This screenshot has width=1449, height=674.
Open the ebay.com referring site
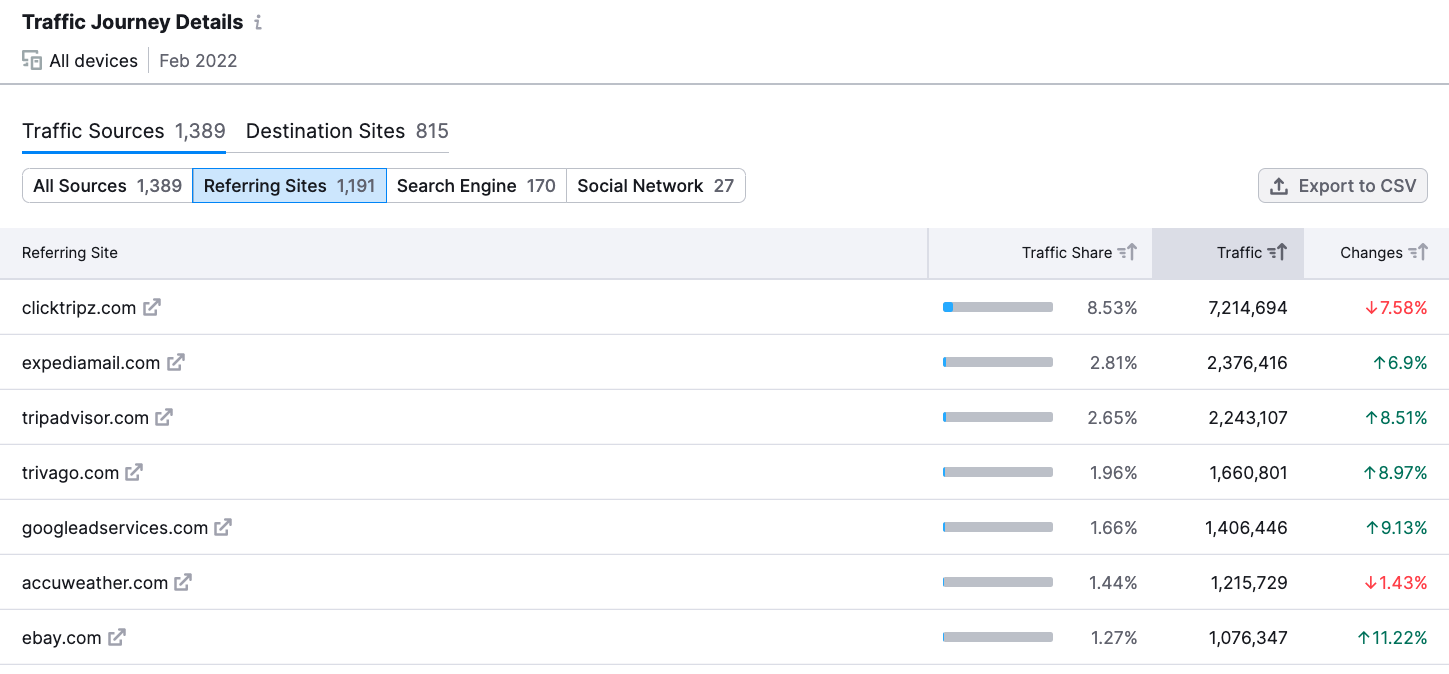coord(62,638)
